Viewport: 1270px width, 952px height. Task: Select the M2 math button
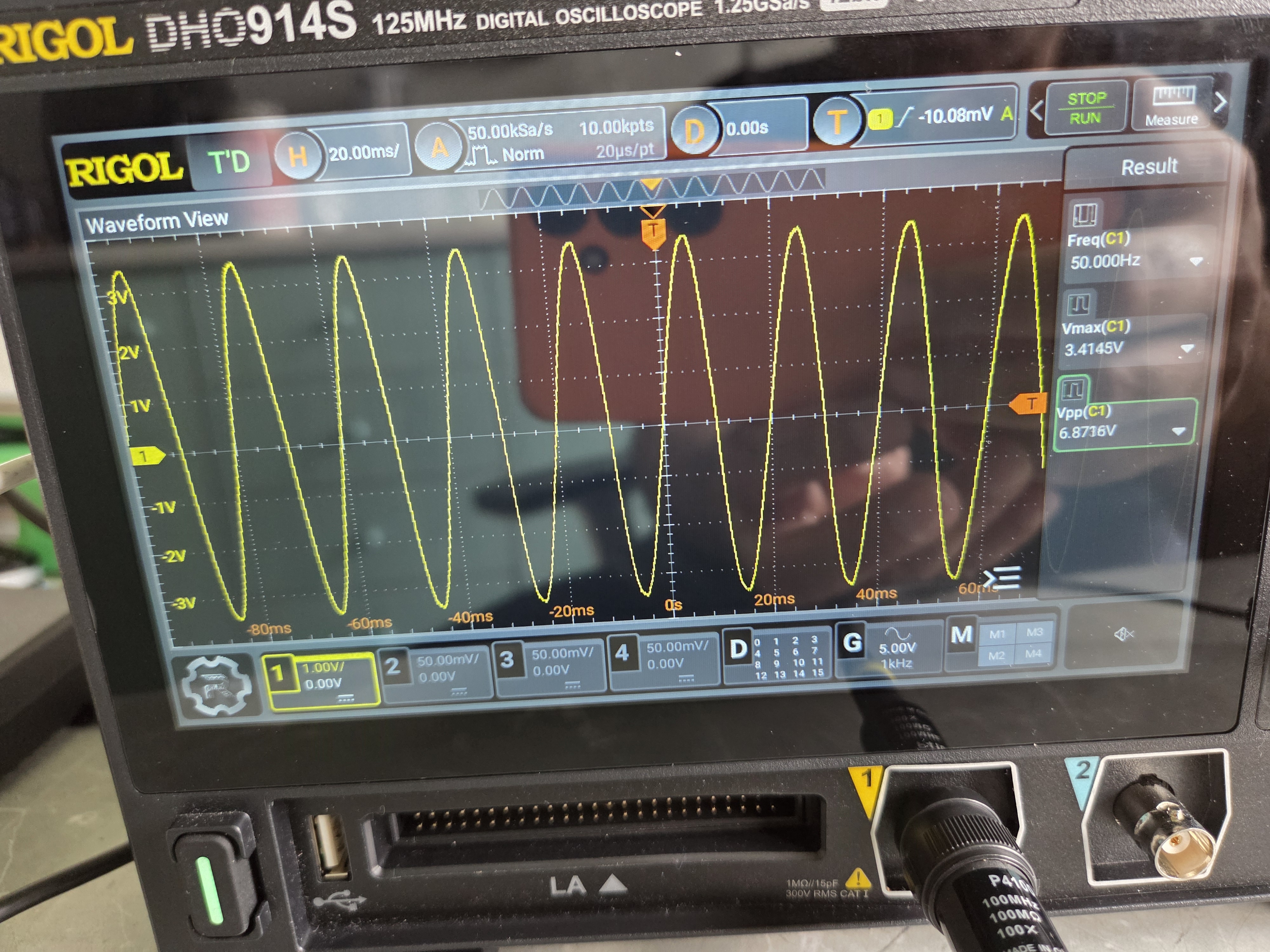tap(996, 655)
